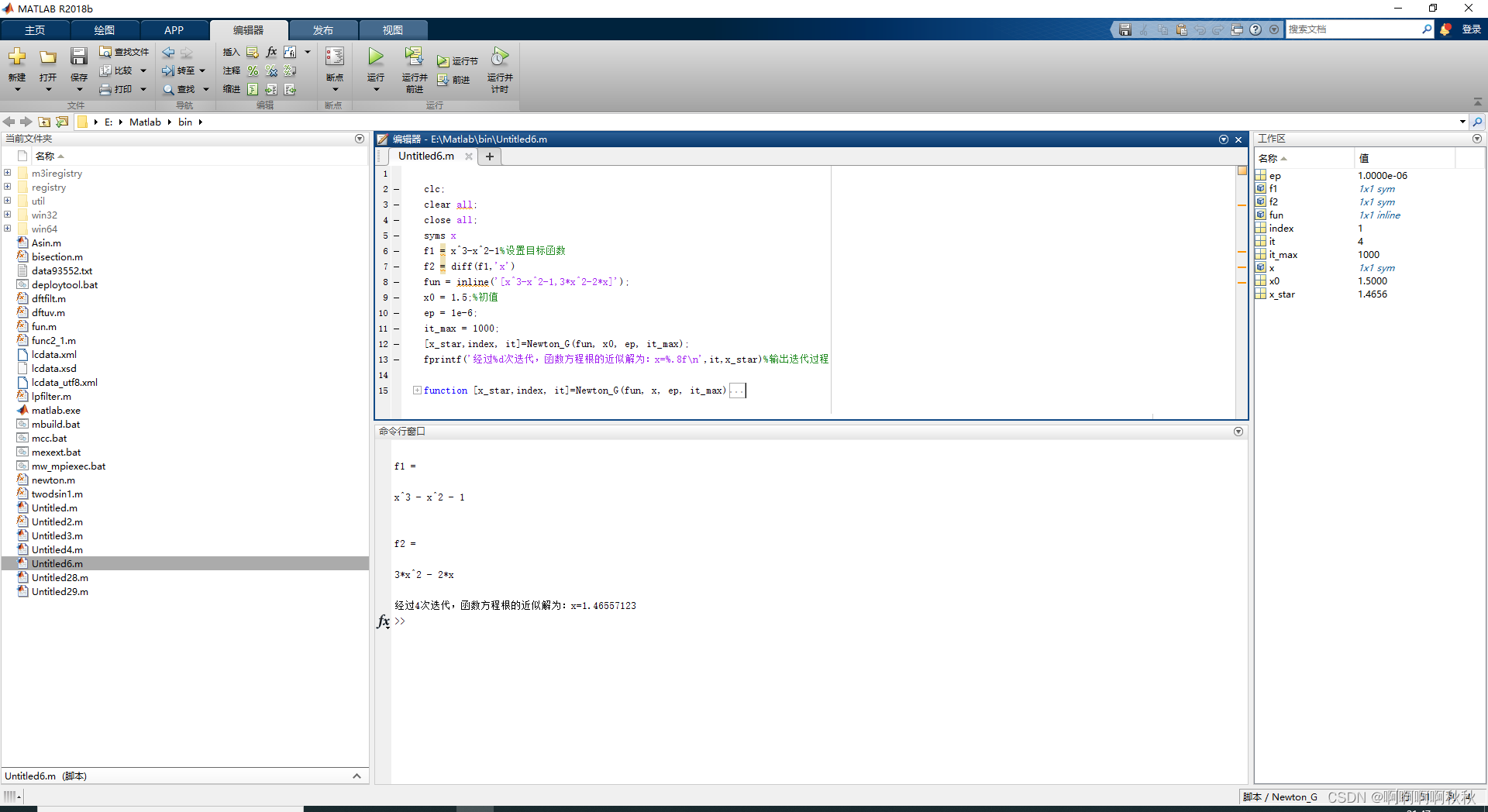Select it_max variable in workspace
Viewport: 1488px width, 812px height.
click(1283, 255)
